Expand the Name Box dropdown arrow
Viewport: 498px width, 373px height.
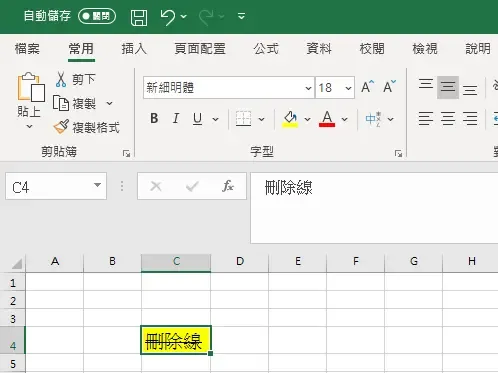click(x=97, y=185)
